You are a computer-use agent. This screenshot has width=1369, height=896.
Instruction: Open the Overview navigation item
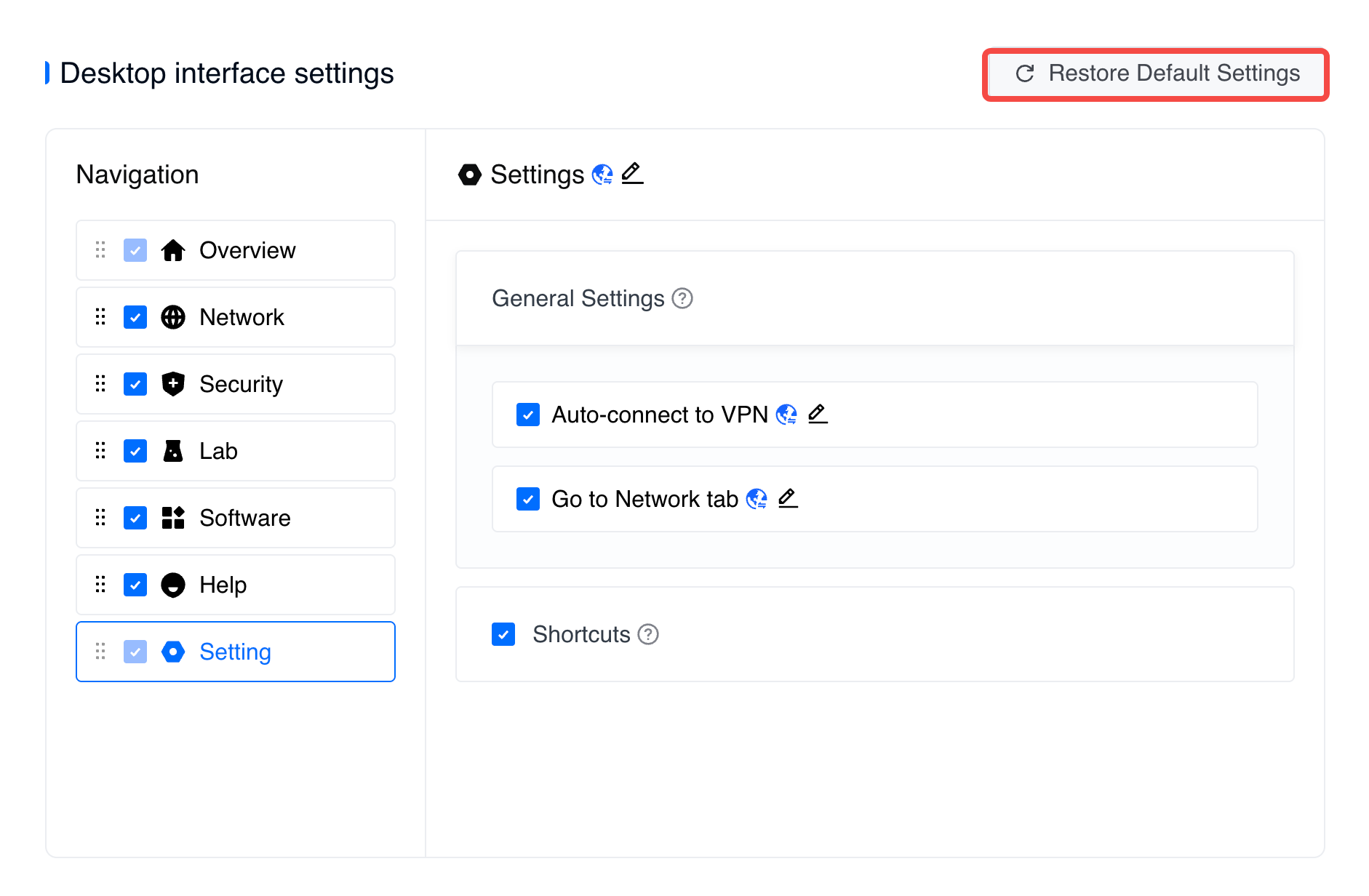click(x=247, y=250)
